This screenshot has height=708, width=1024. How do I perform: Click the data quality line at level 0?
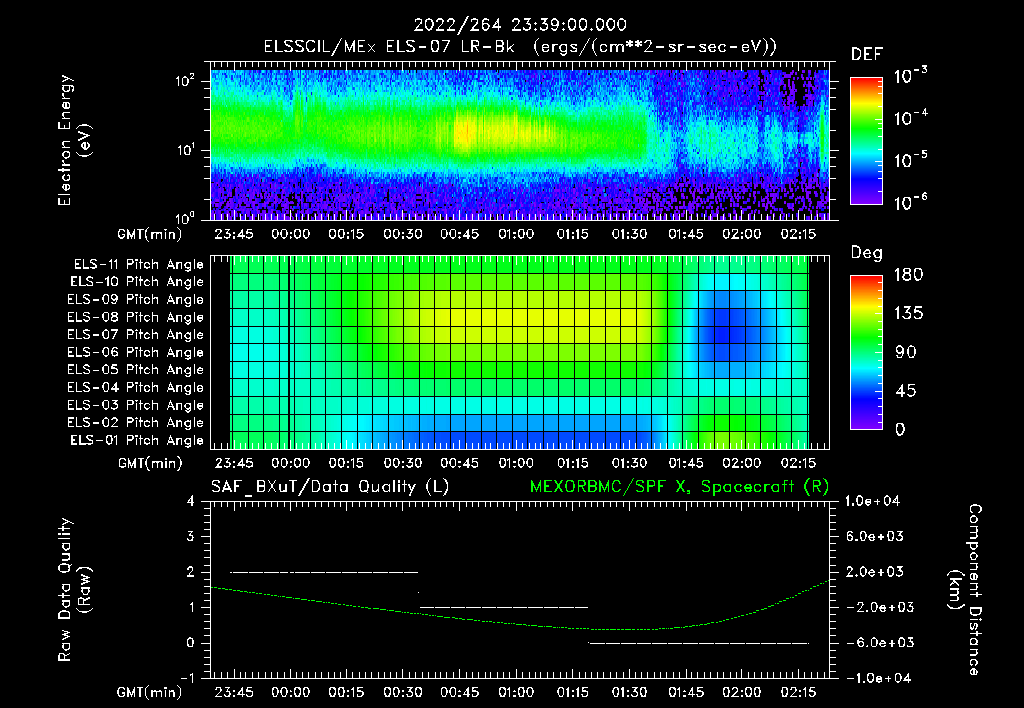point(699,643)
